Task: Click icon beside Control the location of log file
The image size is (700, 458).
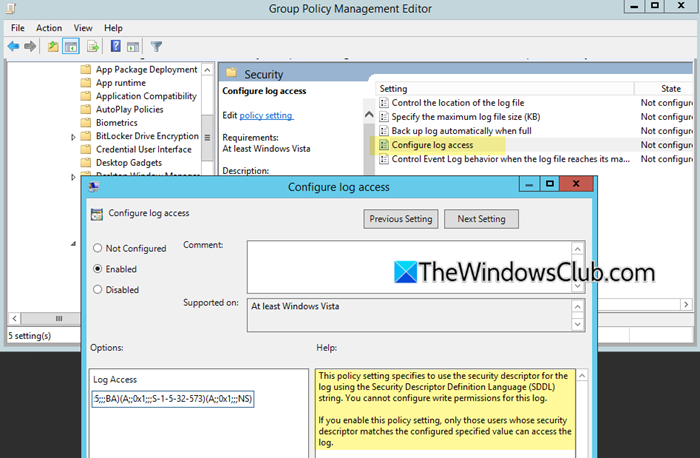Action: [x=383, y=103]
